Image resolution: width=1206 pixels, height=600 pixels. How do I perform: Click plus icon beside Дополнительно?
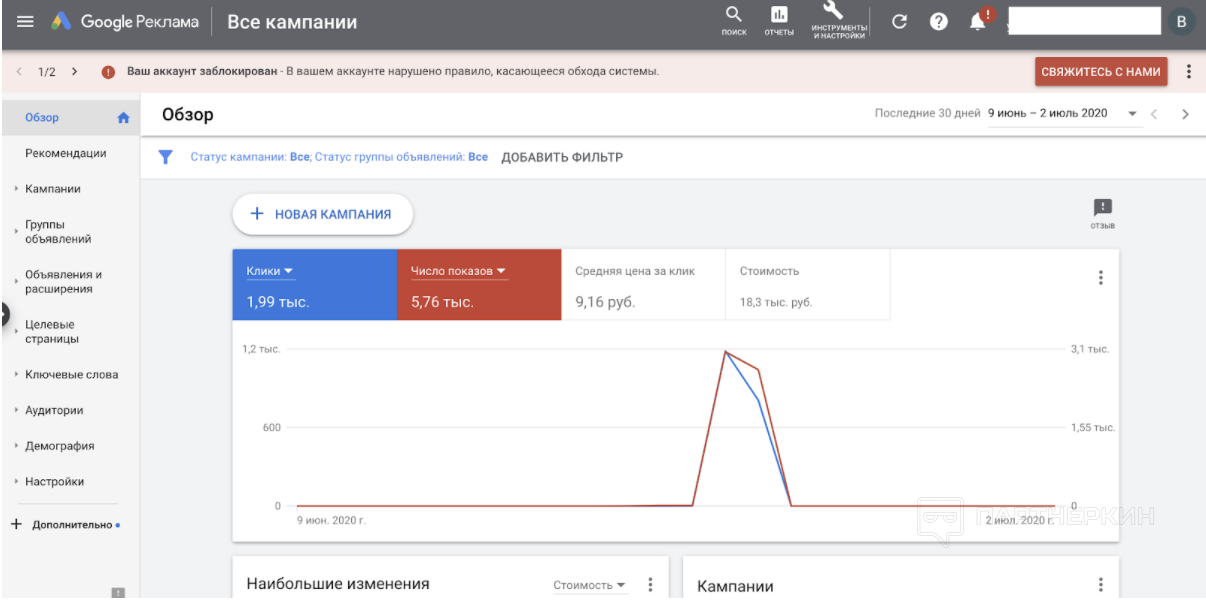[x=16, y=524]
